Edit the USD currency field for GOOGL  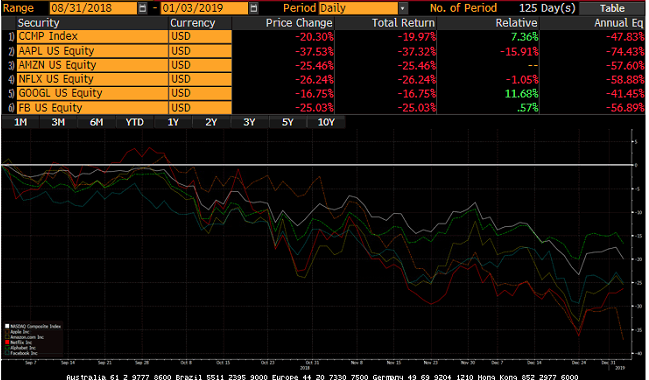pyautogui.click(x=200, y=93)
